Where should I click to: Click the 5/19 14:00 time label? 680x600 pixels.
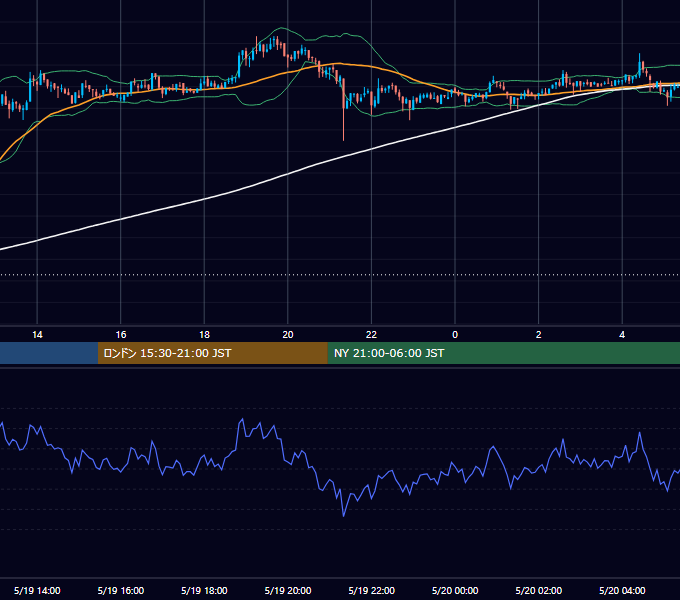(x=37, y=590)
